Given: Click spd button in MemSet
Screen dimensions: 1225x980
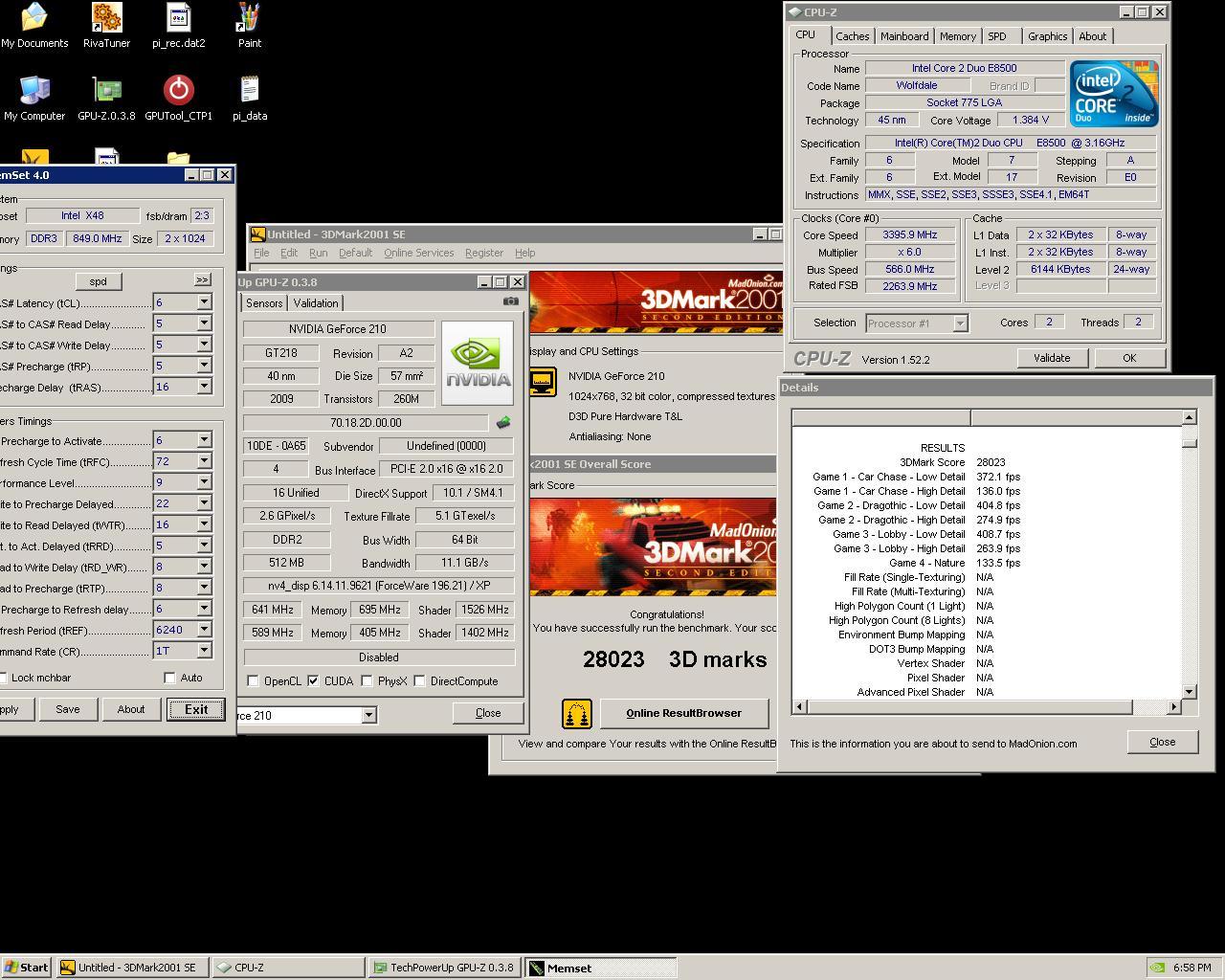Looking at the screenshot, I should click(98, 281).
